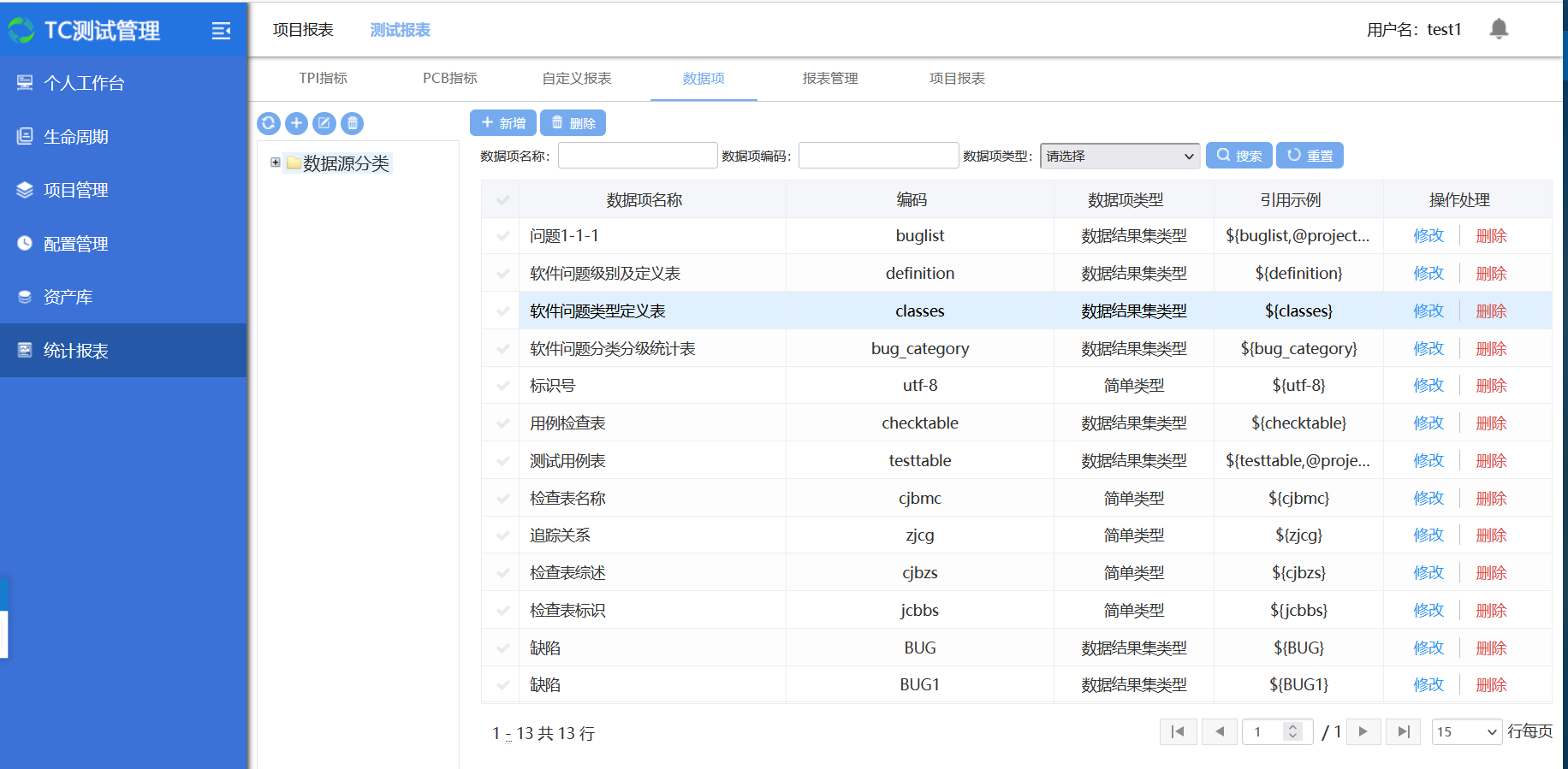
Task: Collapse sidebar using the hamburger menu icon
Action: (x=221, y=31)
